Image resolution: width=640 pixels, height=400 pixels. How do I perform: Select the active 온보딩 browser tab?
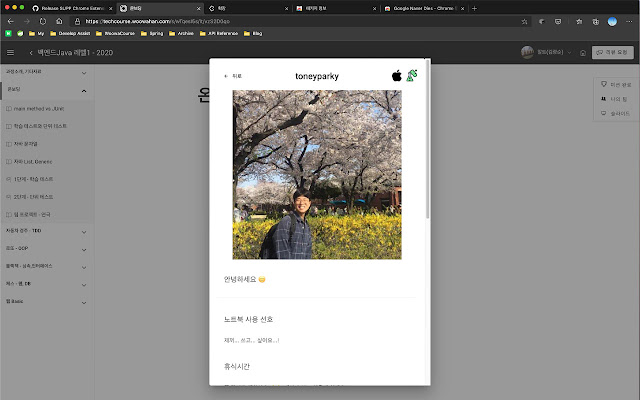160,8
